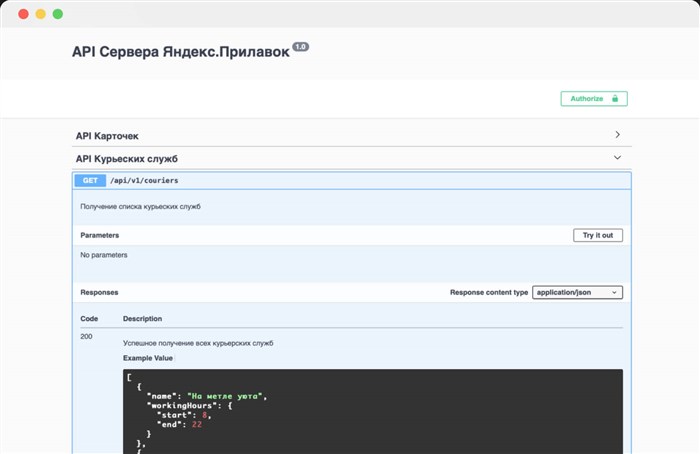Click the 200 response code
700x454 pixels.
tap(86, 336)
